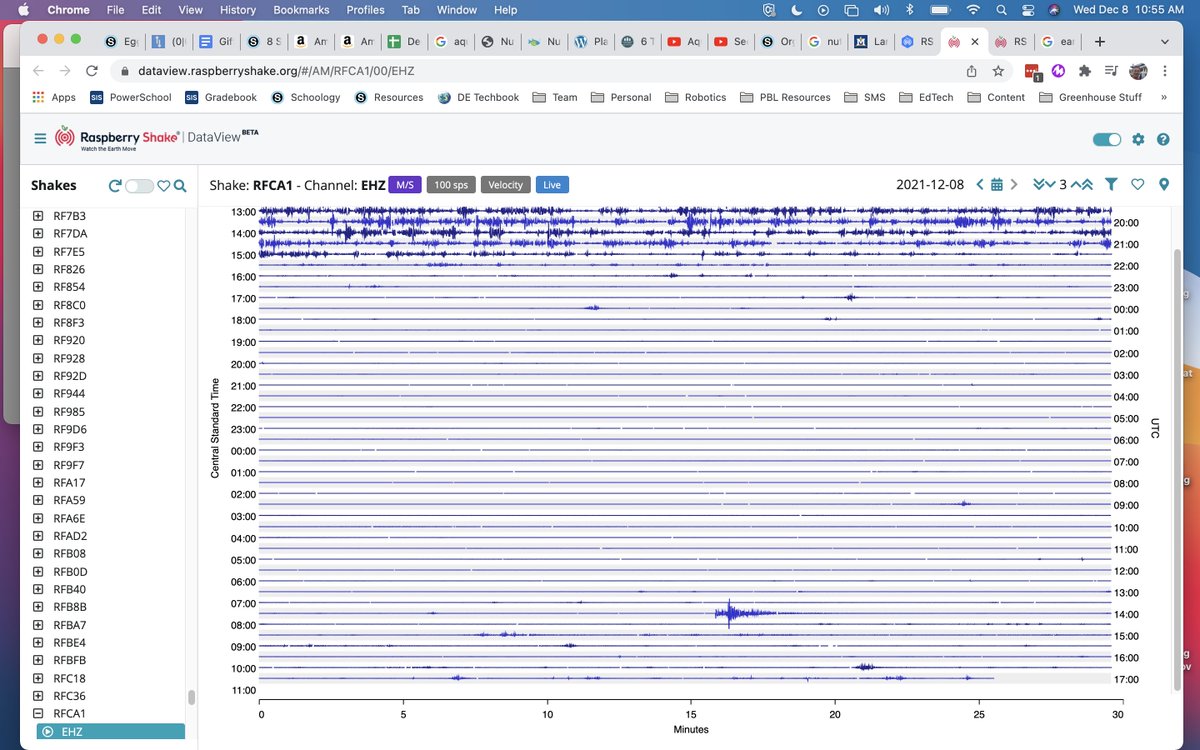Select RFC36 in shakes list
This screenshot has height=750, width=1200.
click(70, 696)
